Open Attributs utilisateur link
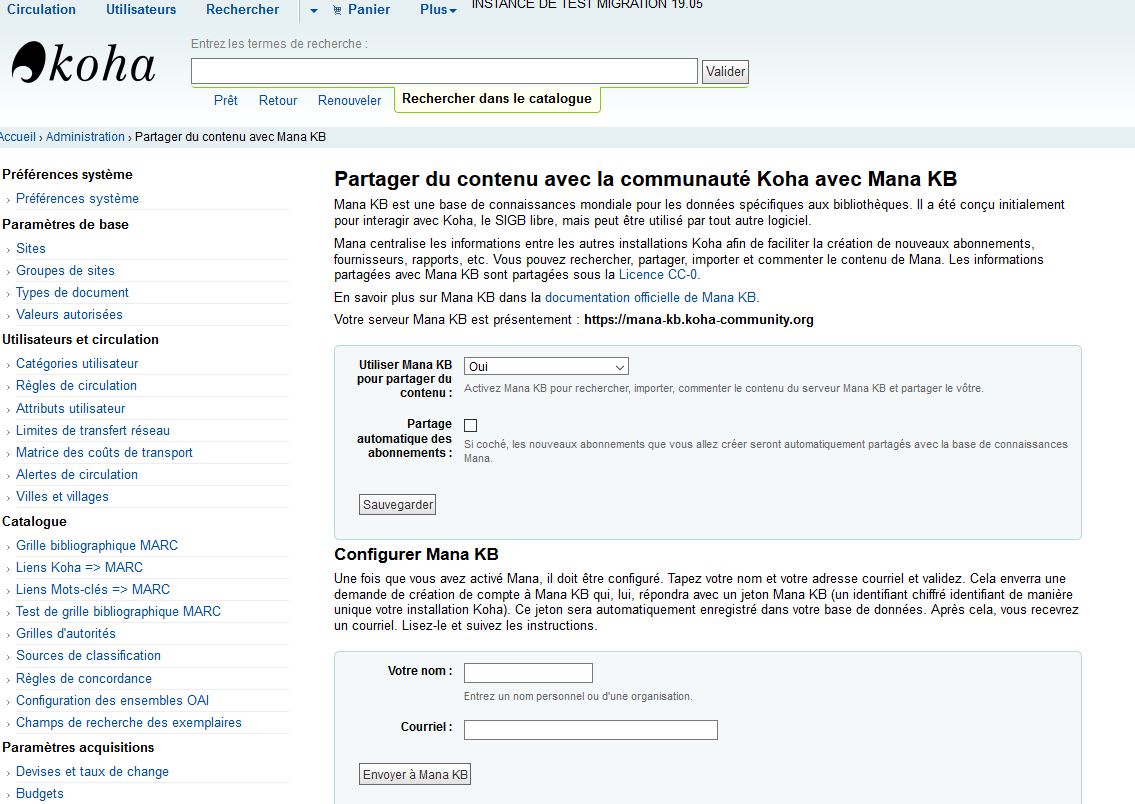The width and height of the screenshot is (1135, 804). pyautogui.click(x=70, y=409)
